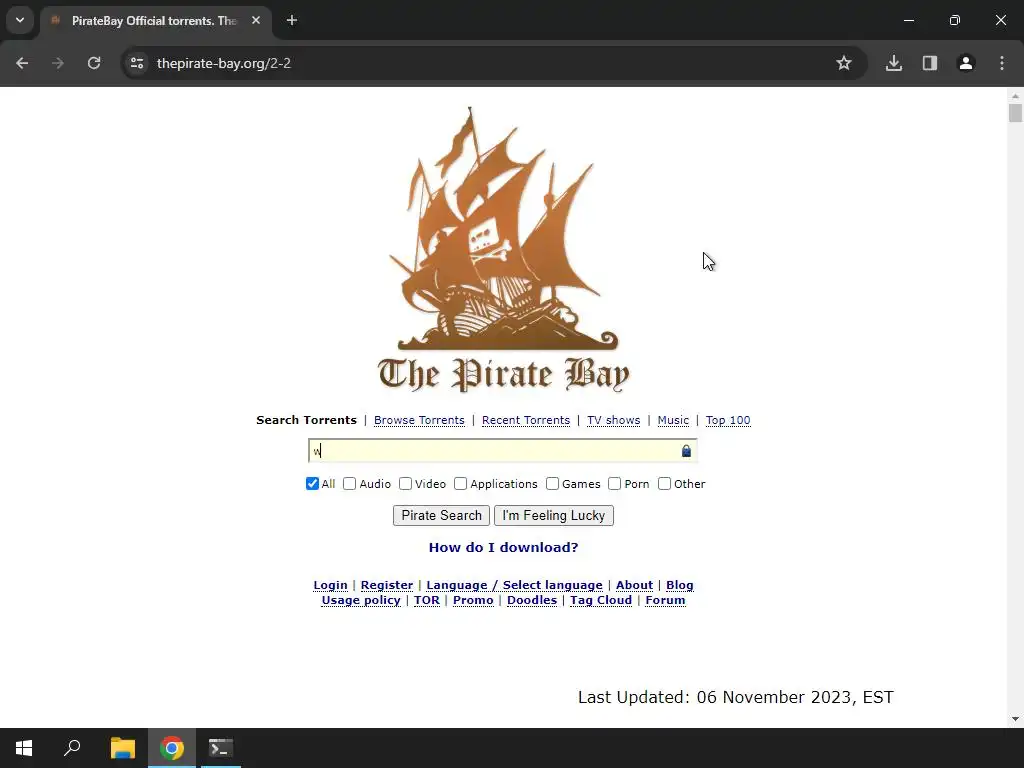Open Language / Select language link
Image resolution: width=1024 pixels, height=768 pixels.
click(515, 585)
